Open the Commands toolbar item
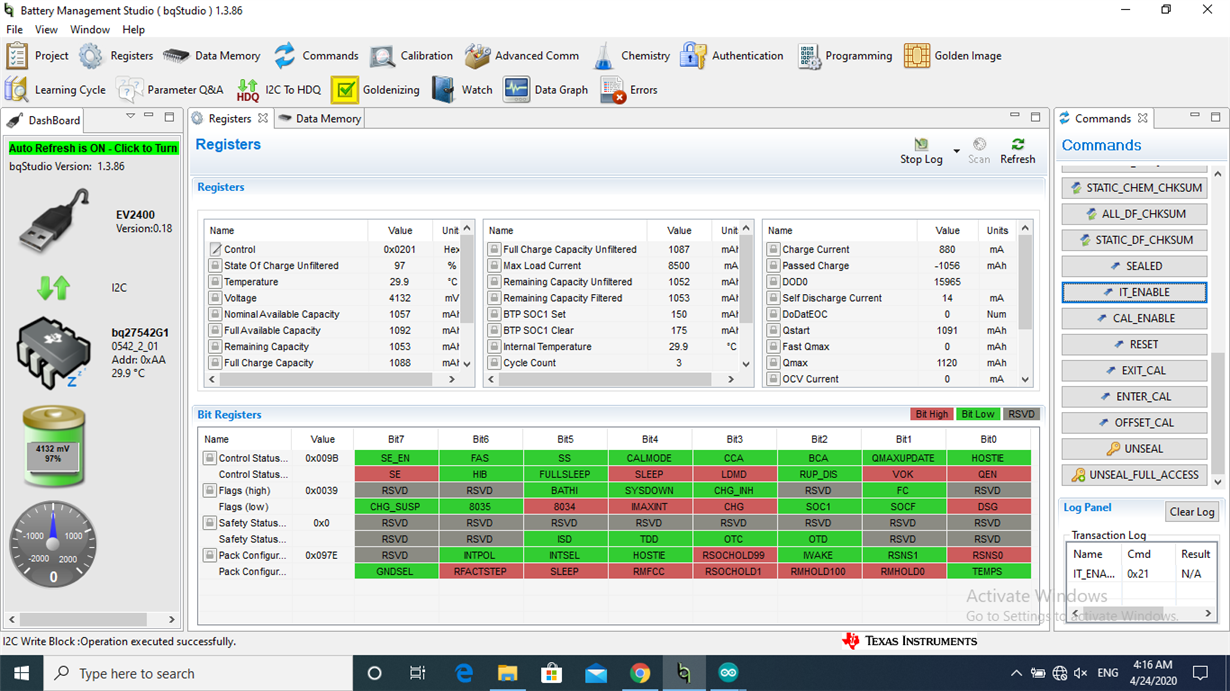This screenshot has width=1230, height=691. click(315, 56)
